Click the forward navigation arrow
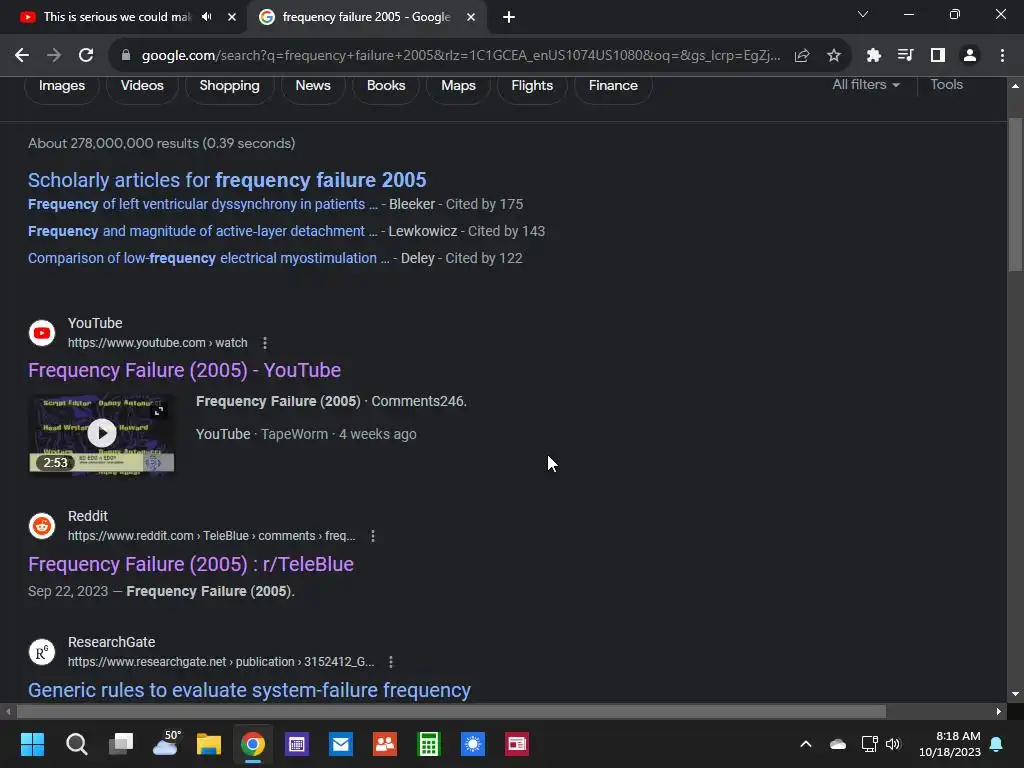 (54, 56)
